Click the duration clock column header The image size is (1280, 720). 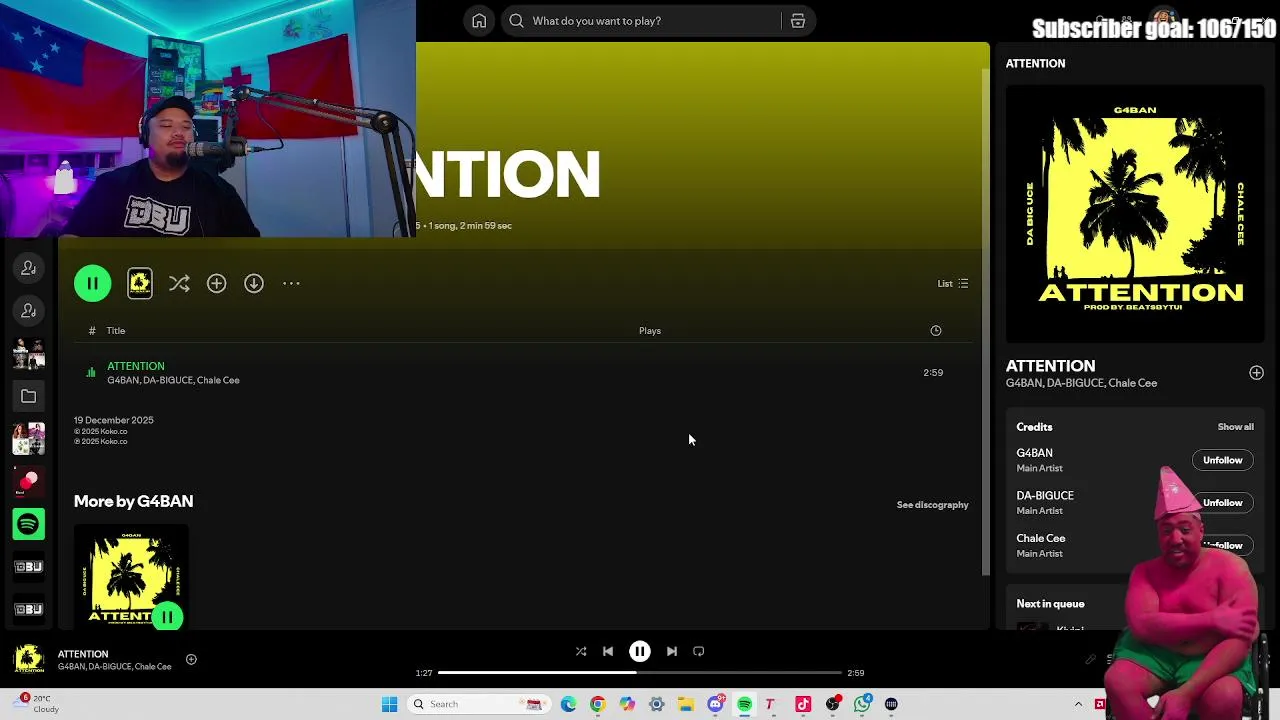pyautogui.click(x=936, y=331)
